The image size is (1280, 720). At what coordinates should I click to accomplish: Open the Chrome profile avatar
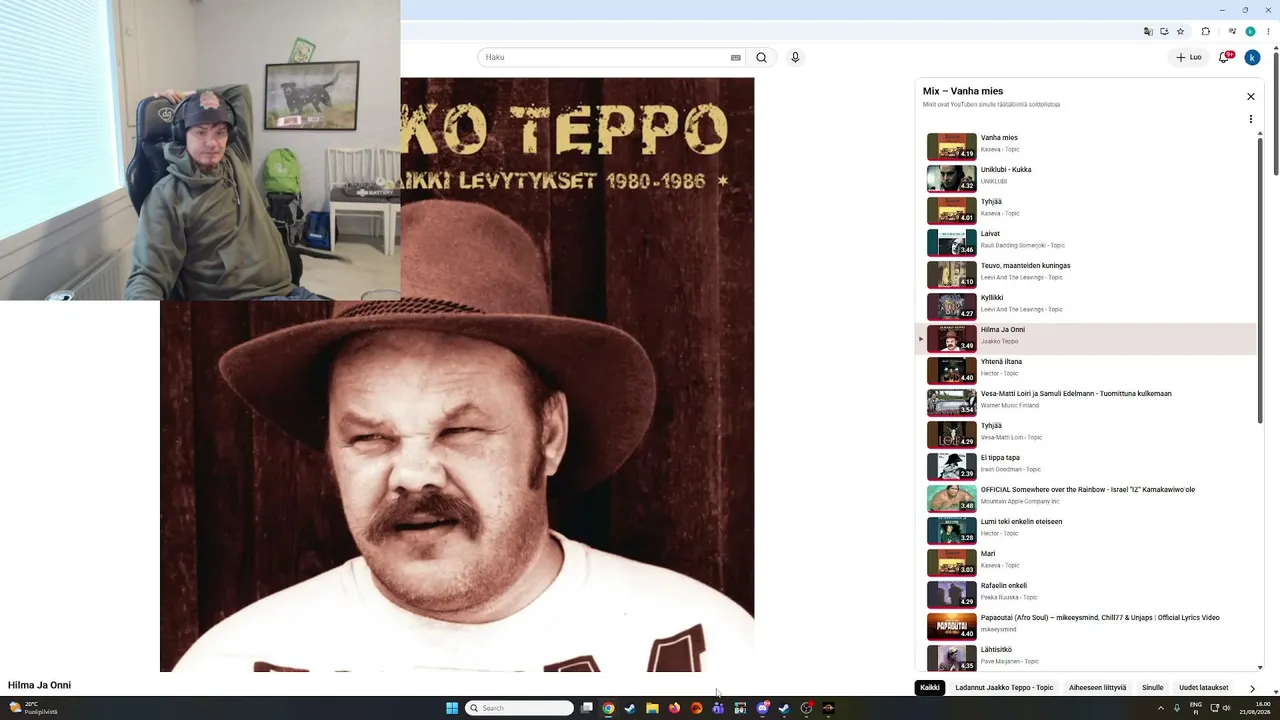tap(1250, 32)
